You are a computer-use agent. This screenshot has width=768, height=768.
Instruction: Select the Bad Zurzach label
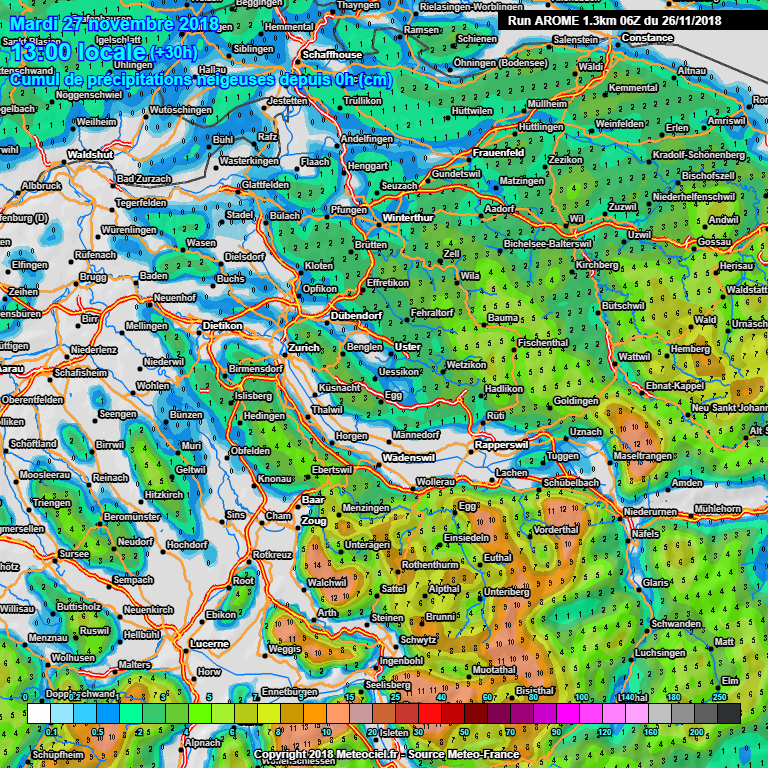(144, 179)
